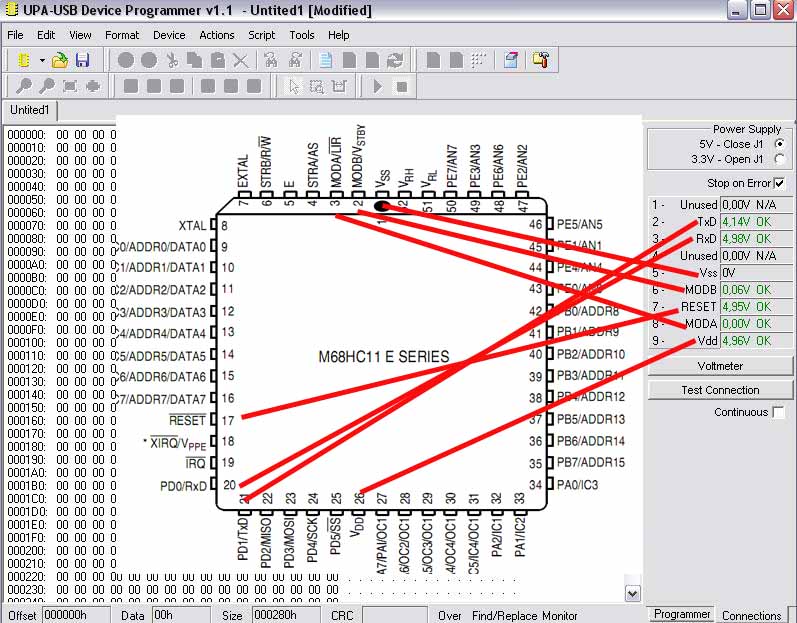Click the eraser window toolbar icon

point(511,60)
